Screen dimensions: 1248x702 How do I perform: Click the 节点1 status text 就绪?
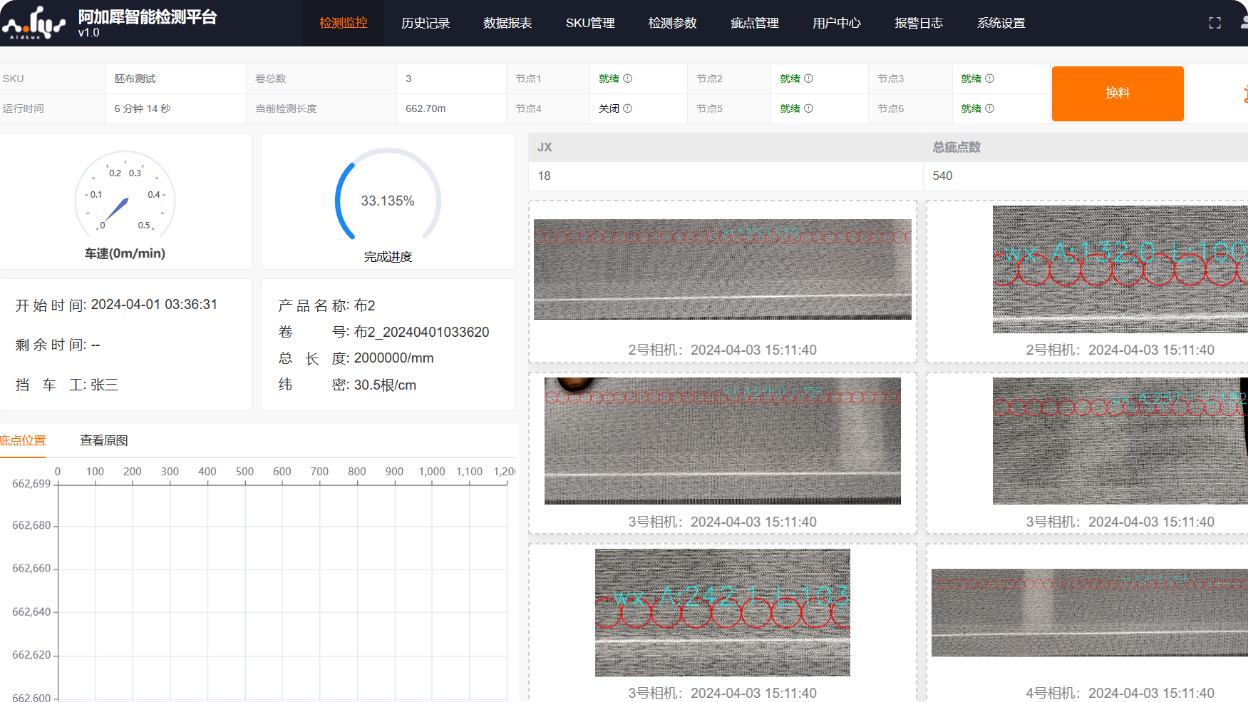609,78
